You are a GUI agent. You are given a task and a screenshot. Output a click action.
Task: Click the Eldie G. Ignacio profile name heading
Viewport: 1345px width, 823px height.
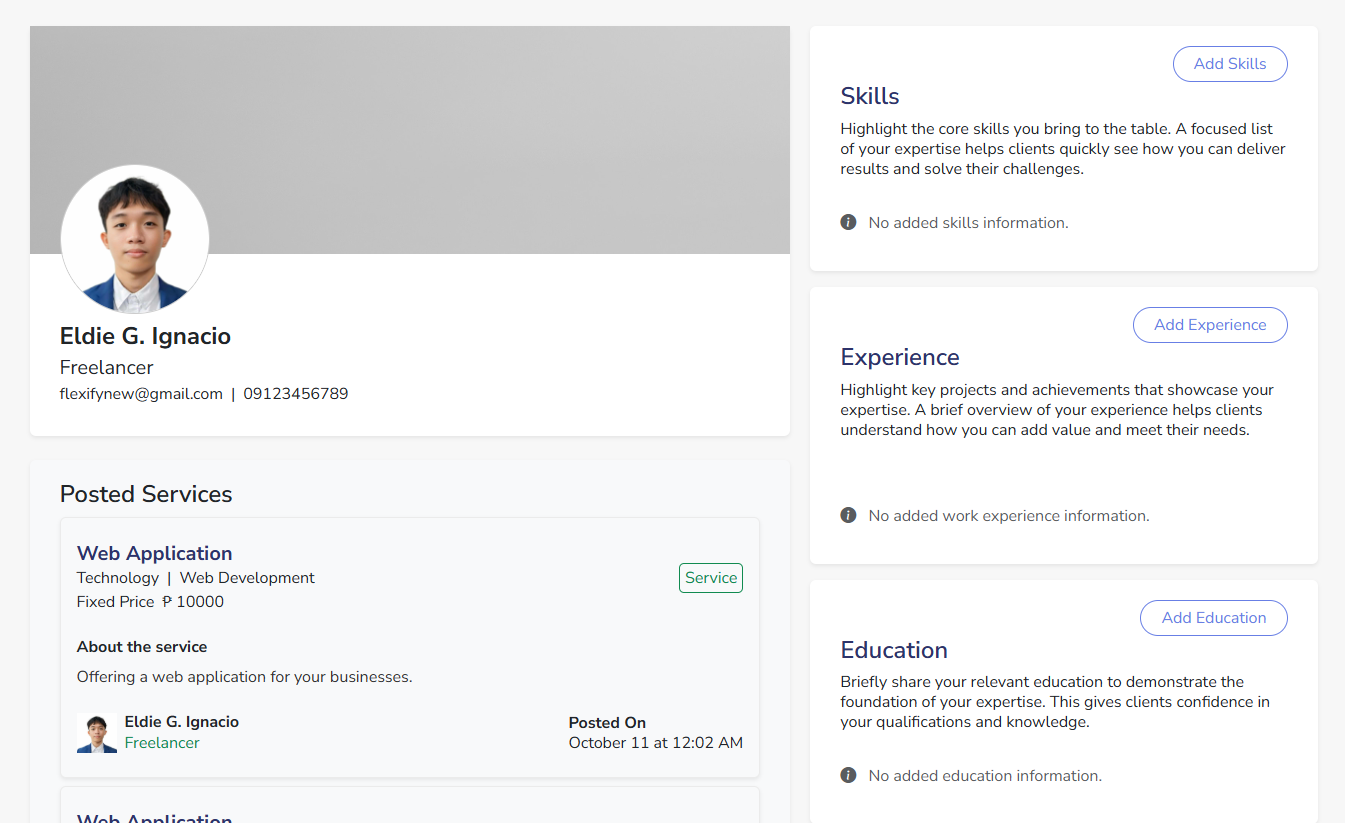click(145, 336)
